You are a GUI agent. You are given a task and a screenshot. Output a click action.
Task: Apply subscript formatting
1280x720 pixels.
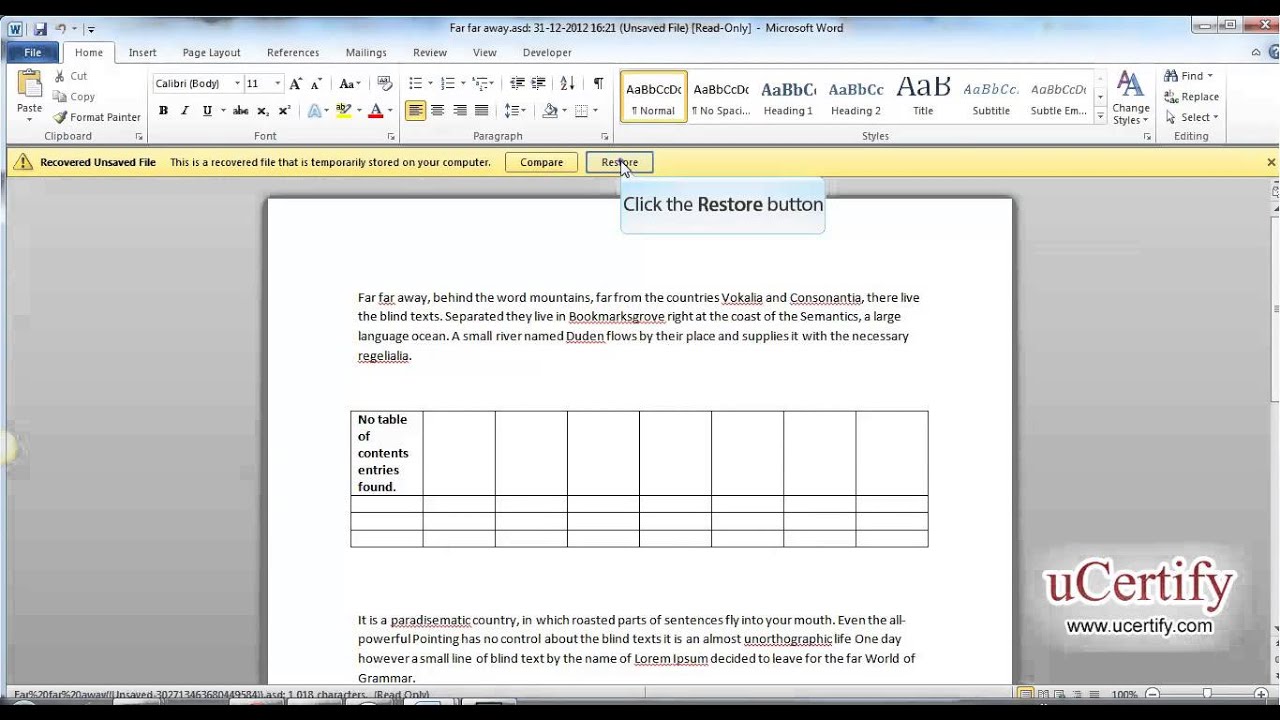[263, 111]
